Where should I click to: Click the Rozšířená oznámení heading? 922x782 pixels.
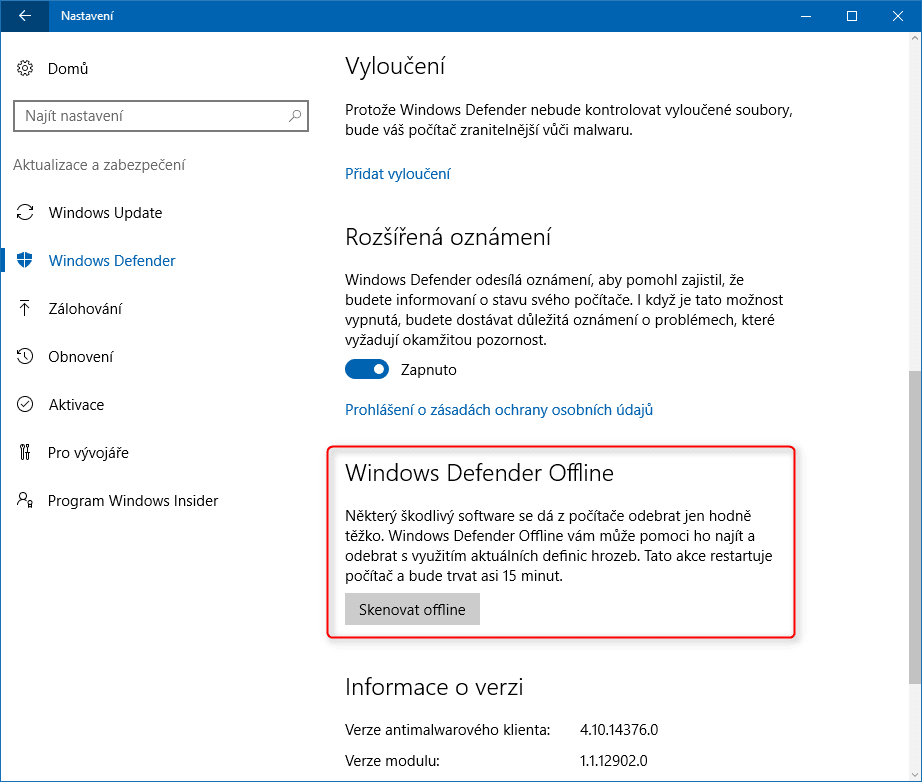pyautogui.click(x=448, y=237)
